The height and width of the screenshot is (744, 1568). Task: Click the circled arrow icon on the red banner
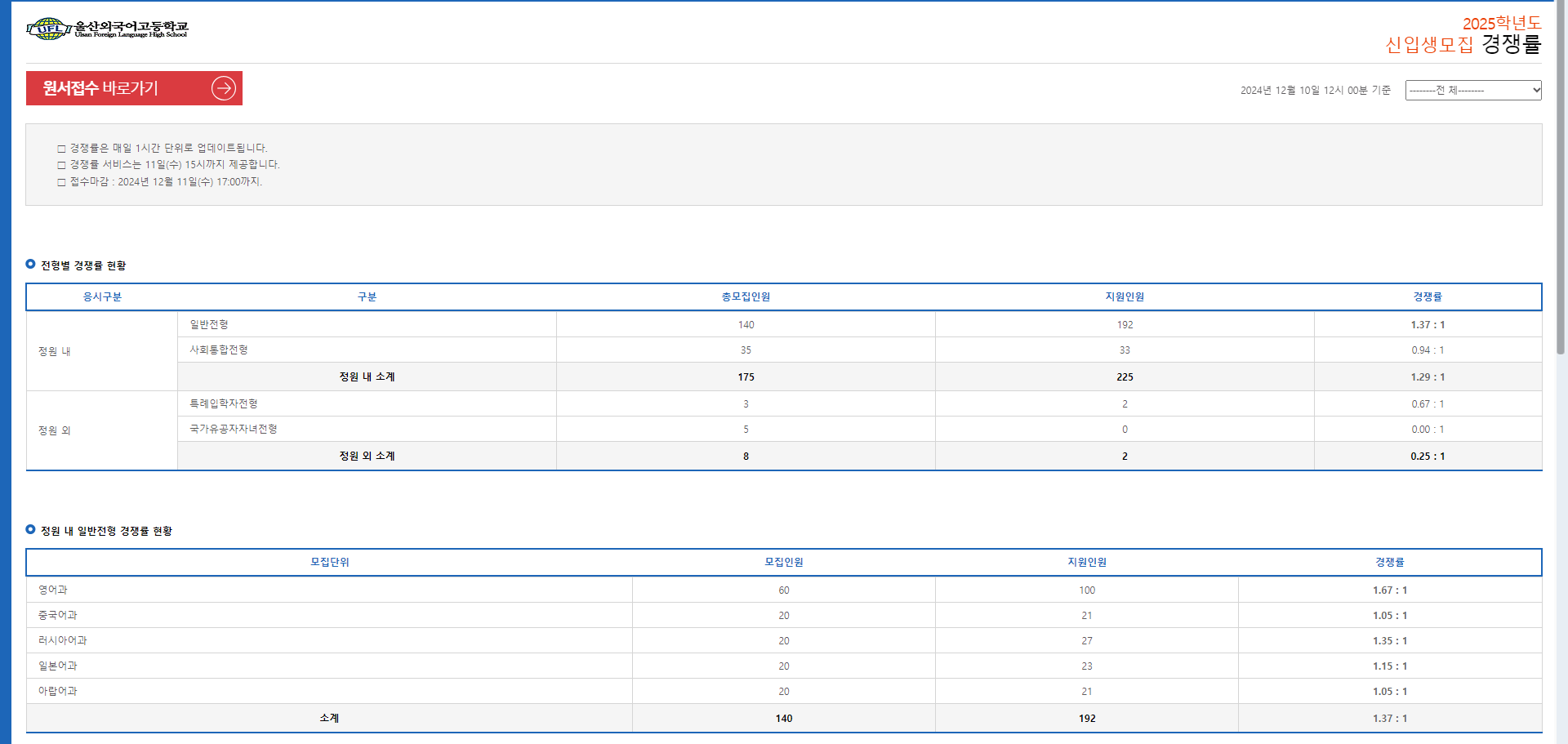(x=224, y=88)
